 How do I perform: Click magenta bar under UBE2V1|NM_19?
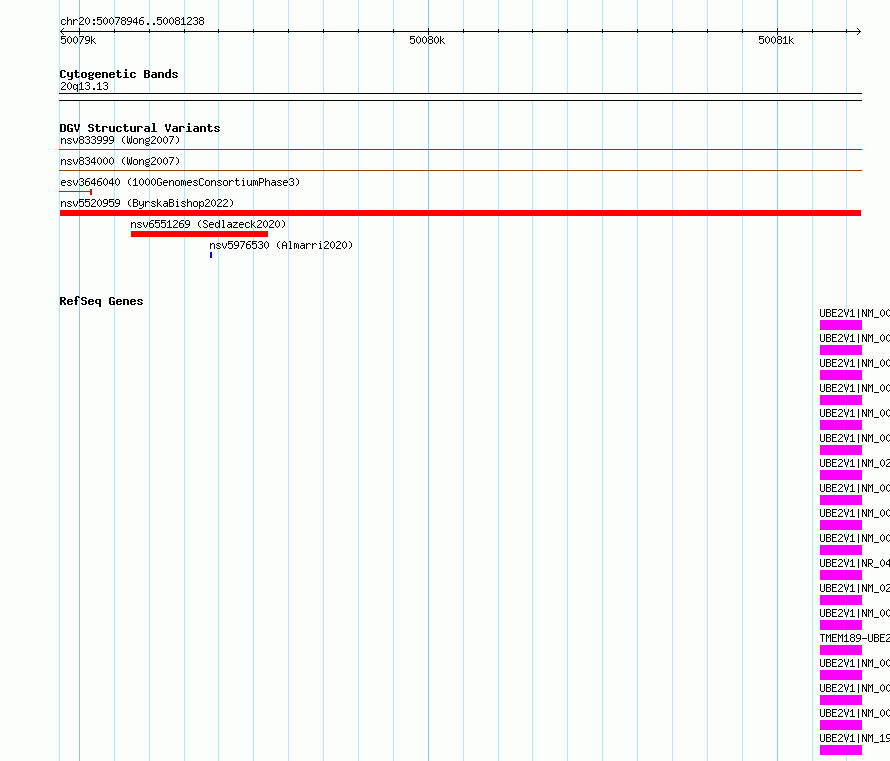pyautogui.click(x=841, y=750)
